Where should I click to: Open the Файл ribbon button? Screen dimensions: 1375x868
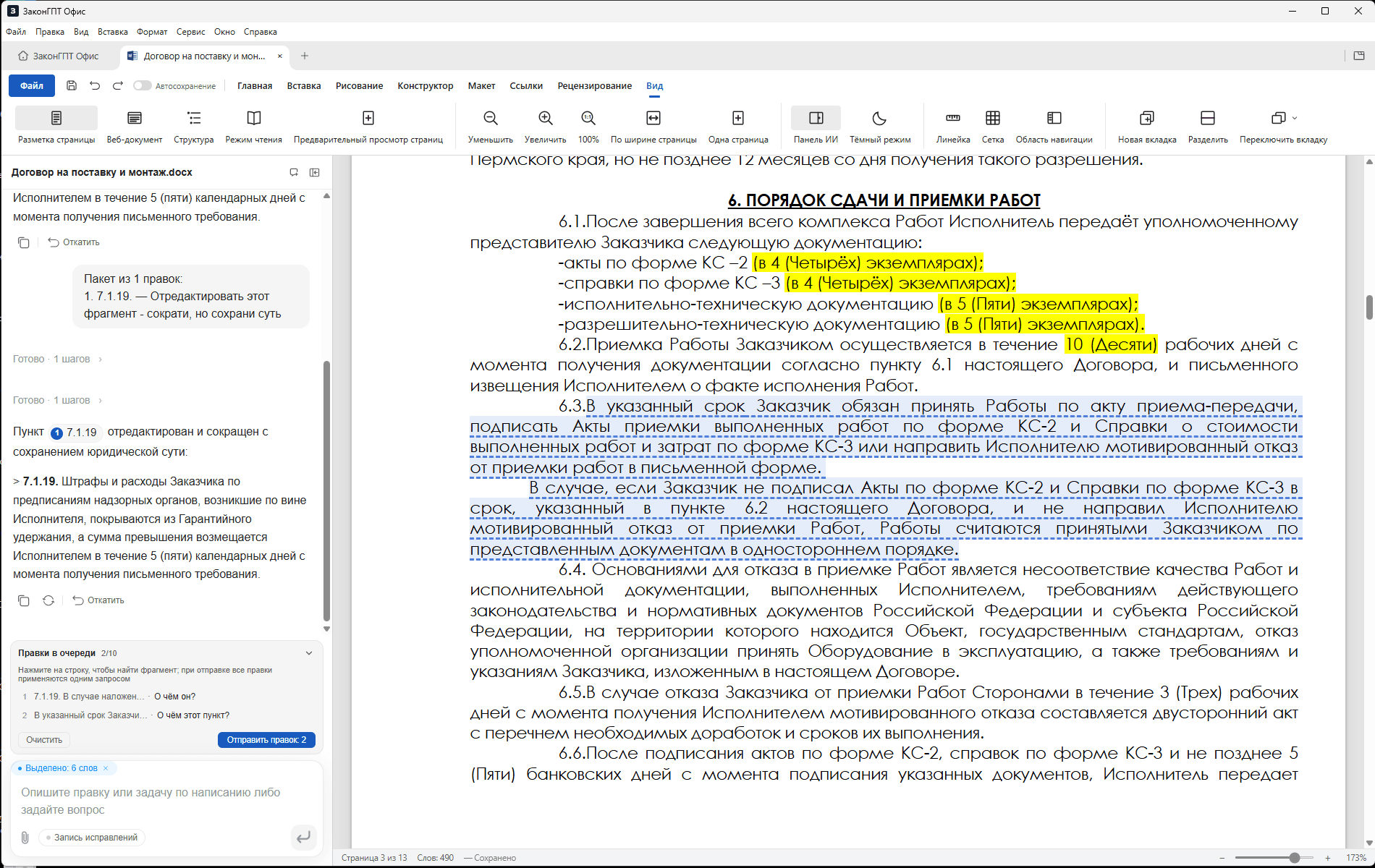(32, 85)
